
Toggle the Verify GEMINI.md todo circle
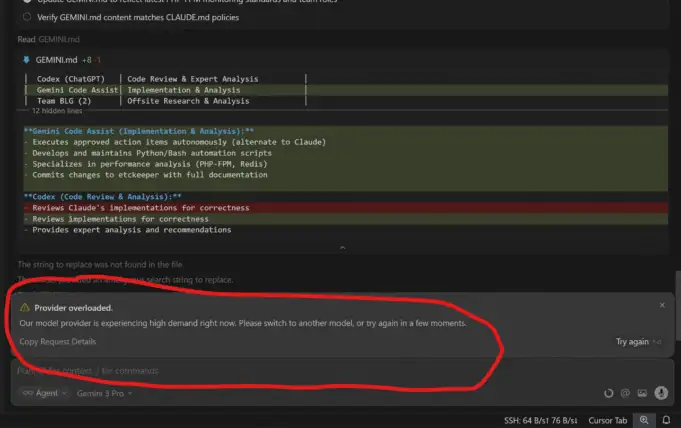click(27, 17)
